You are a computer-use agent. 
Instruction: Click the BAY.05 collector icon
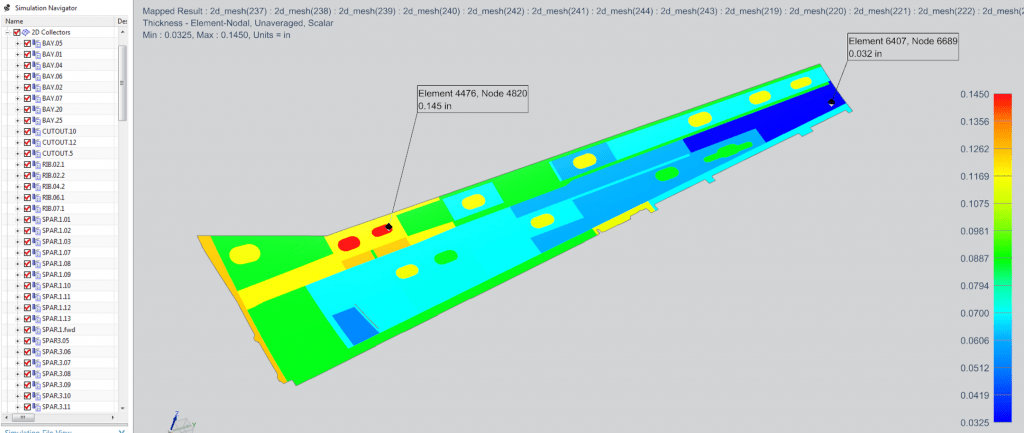[36, 43]
